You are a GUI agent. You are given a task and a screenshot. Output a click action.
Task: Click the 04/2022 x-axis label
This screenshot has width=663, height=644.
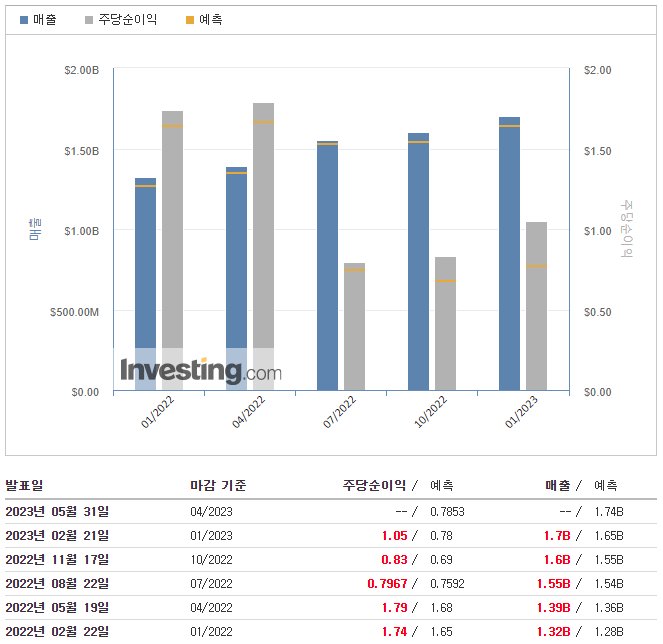[248, 412]
